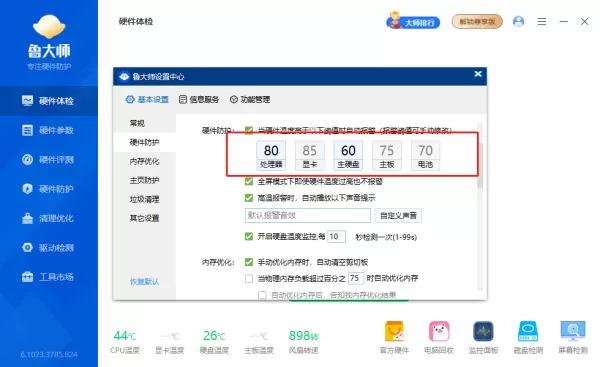
Task: Open 硬件防护 in the left sidebar
Action: (49, 189)
